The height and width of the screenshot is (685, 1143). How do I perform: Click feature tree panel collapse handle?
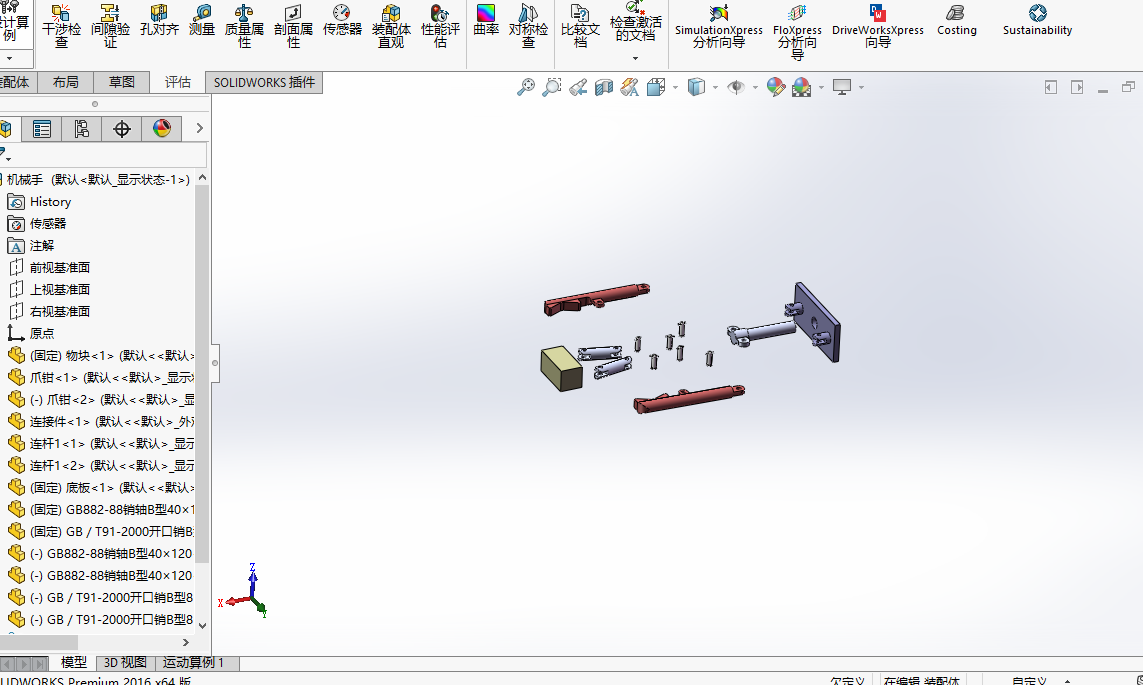(215, 363)
